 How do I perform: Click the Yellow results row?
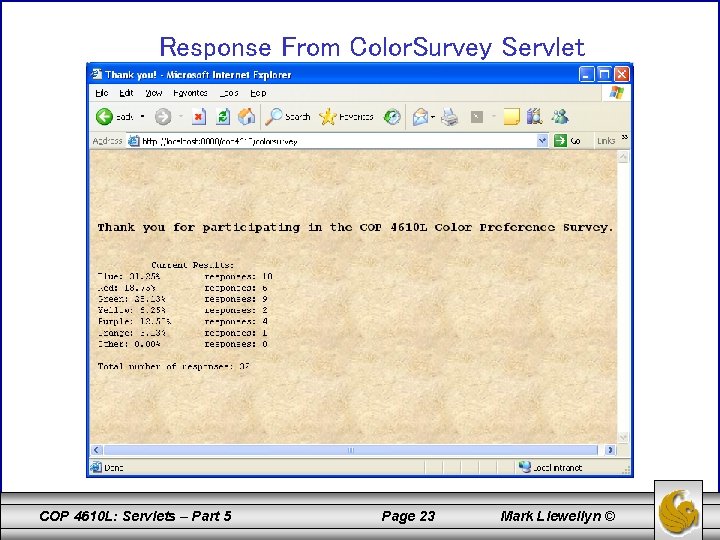[x=183, y=310]
